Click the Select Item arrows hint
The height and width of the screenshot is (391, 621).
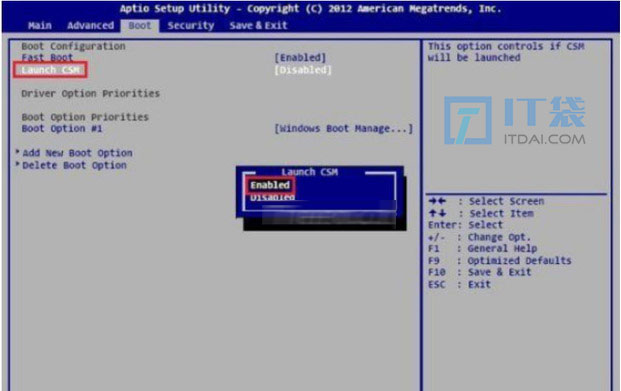pos(481,214)
